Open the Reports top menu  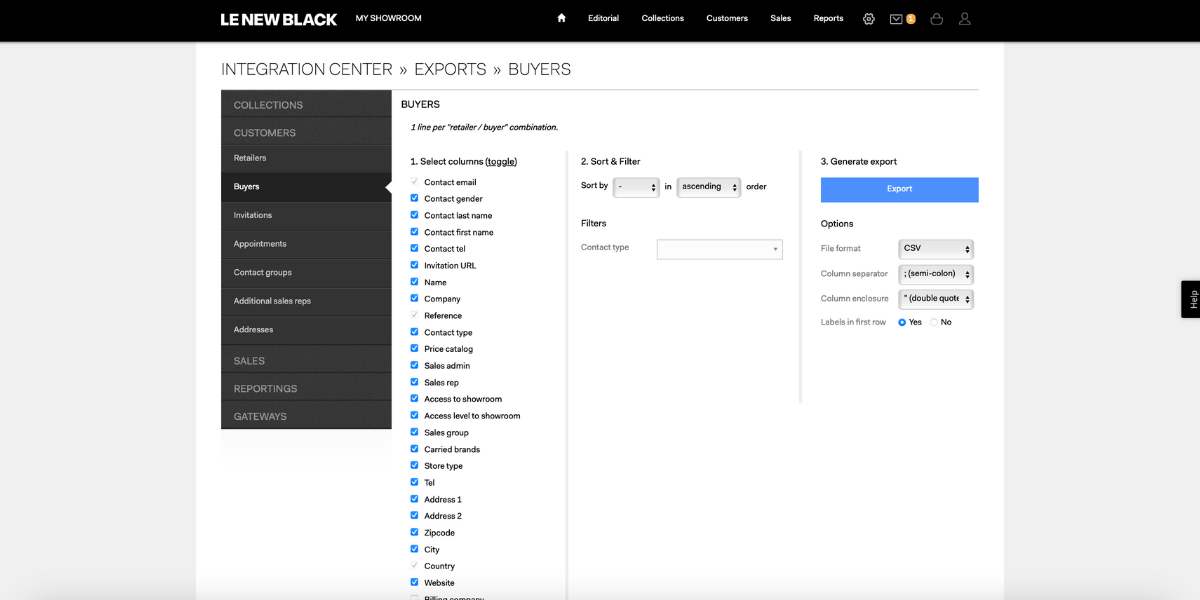828,18
